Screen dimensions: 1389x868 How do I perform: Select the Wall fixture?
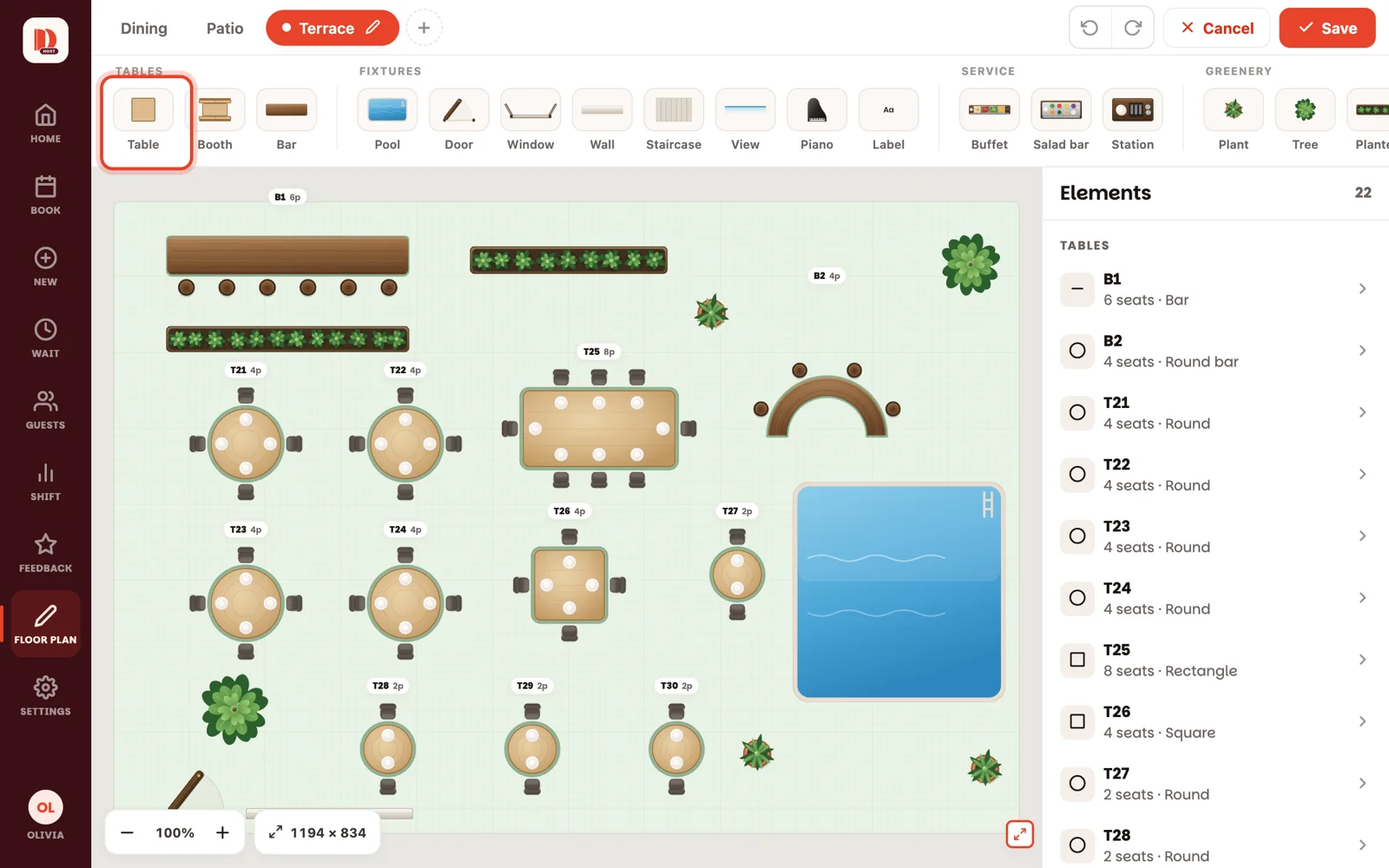tap(602, 121)
